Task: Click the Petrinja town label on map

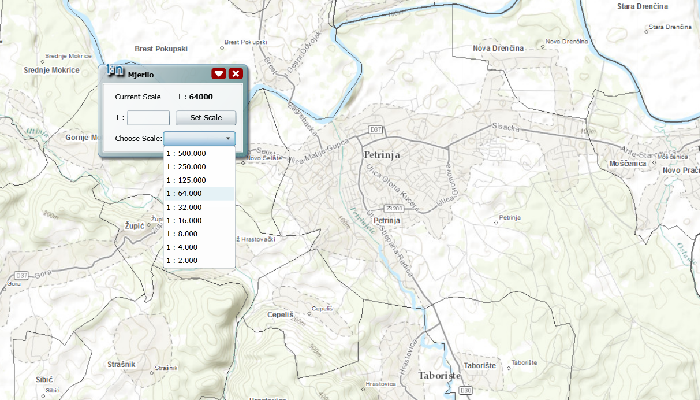Action: 382,156
